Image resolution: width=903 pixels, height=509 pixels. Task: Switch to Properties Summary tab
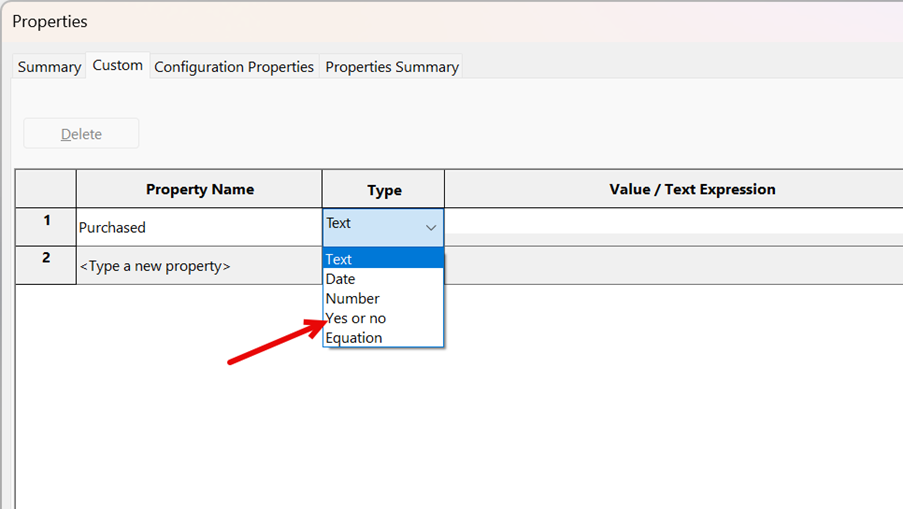(x=392, y=67)
